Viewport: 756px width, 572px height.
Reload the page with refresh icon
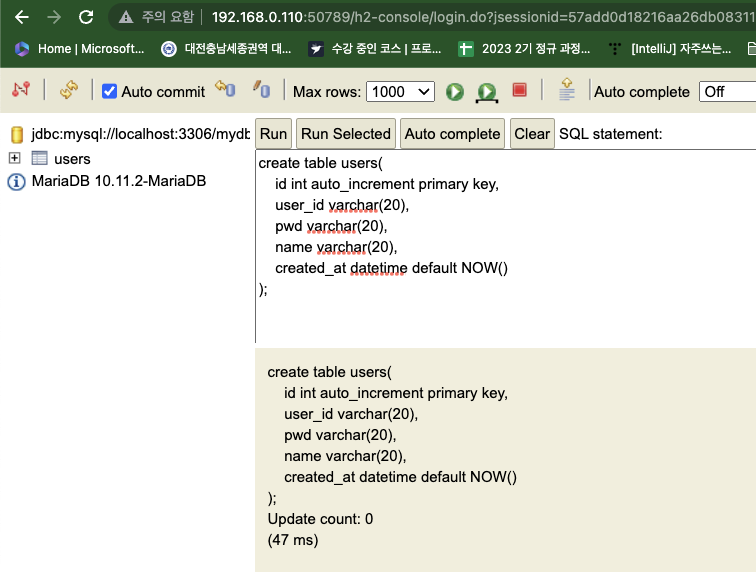tap(86, 17)
